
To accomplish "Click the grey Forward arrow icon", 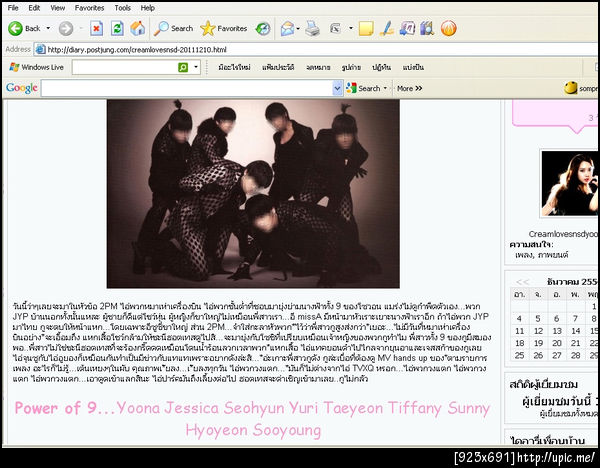I will pos(66,28).
